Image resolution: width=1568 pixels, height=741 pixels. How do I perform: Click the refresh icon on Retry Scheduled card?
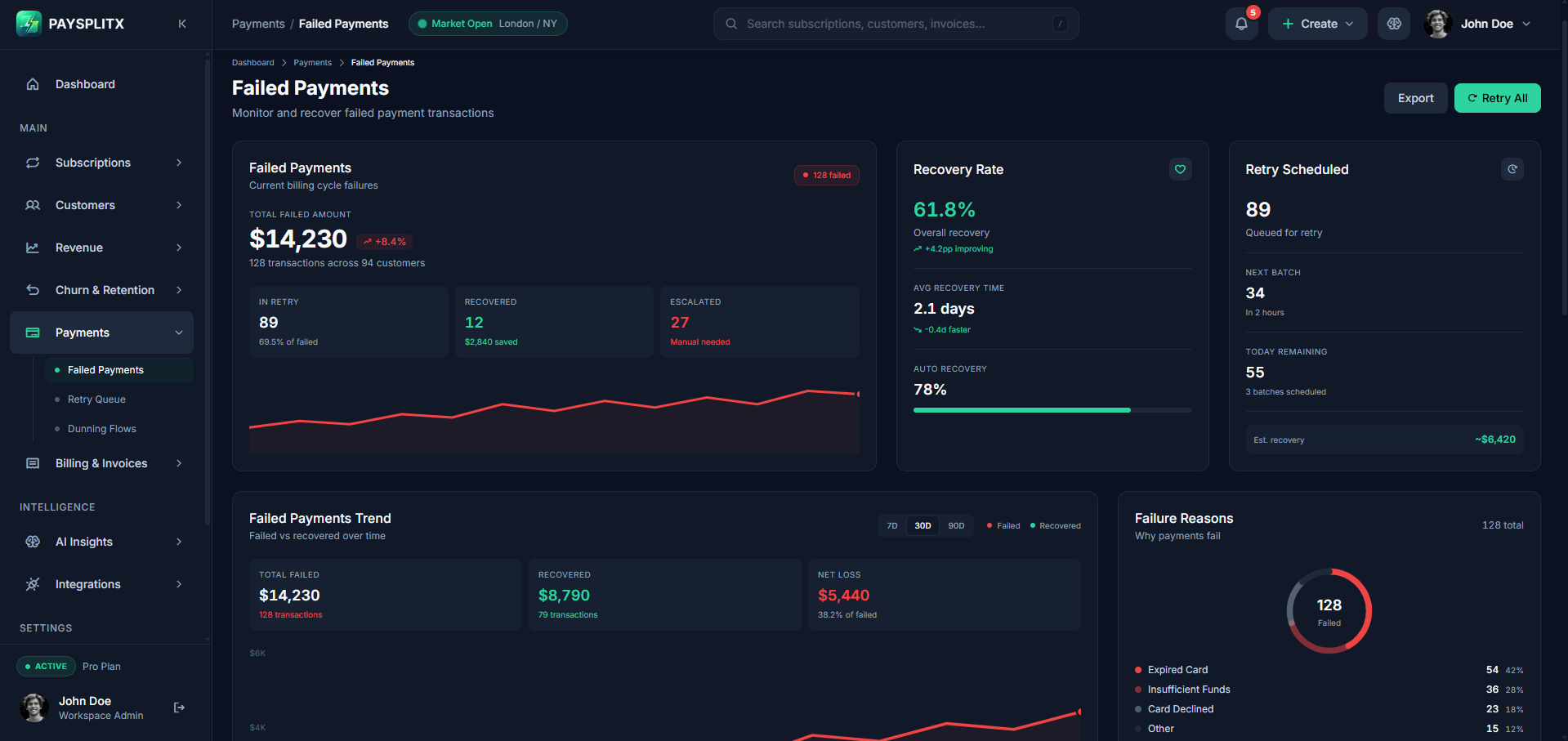[1512, 169]
